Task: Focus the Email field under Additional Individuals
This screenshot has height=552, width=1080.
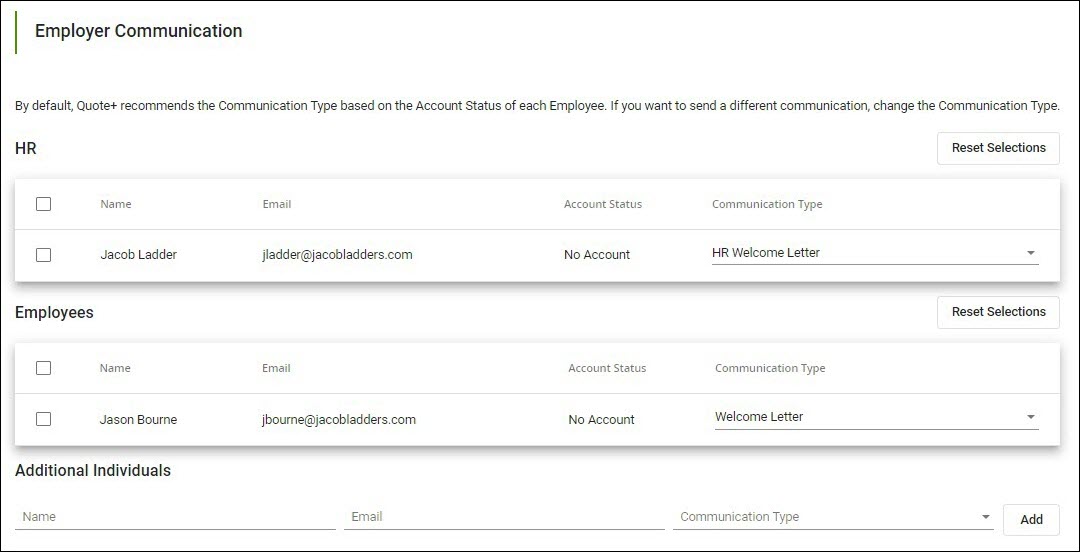Action: click(x=504, y=517)
